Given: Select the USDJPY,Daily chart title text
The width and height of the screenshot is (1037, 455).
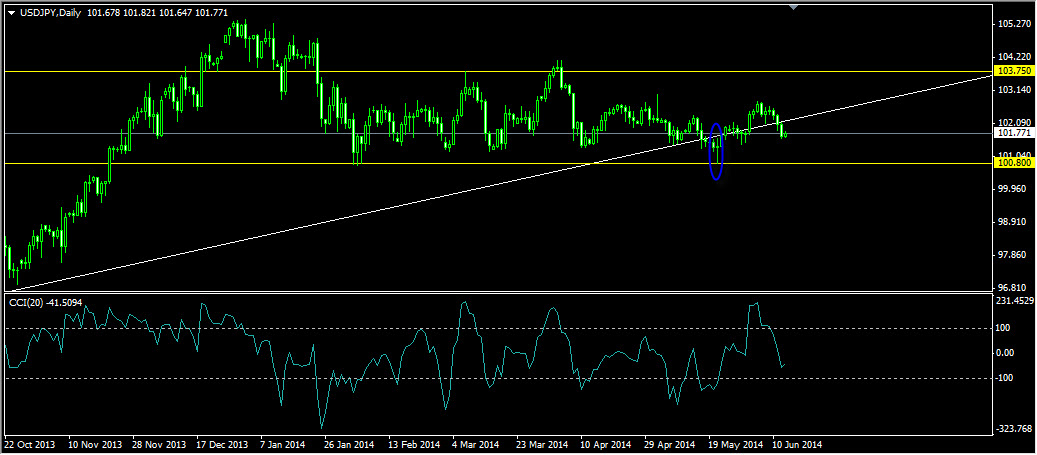Looking at the screenshot, I should point(49,13).
